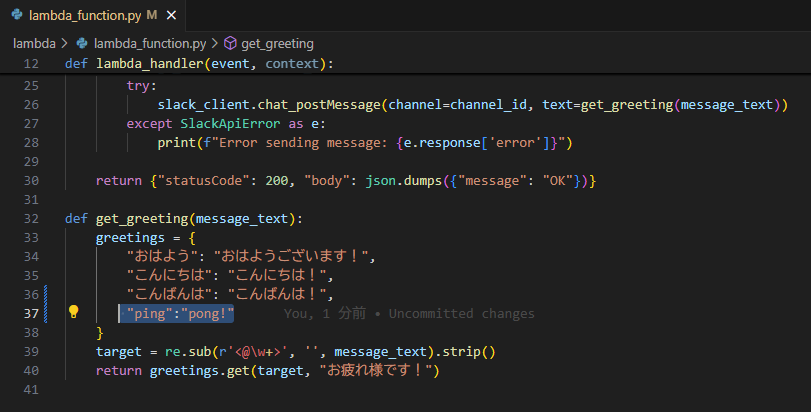Image resolution: width=811 pixels, height=412 pixels.
Task: Click the Python icon in breadcrumb
Action: point(82,43)
